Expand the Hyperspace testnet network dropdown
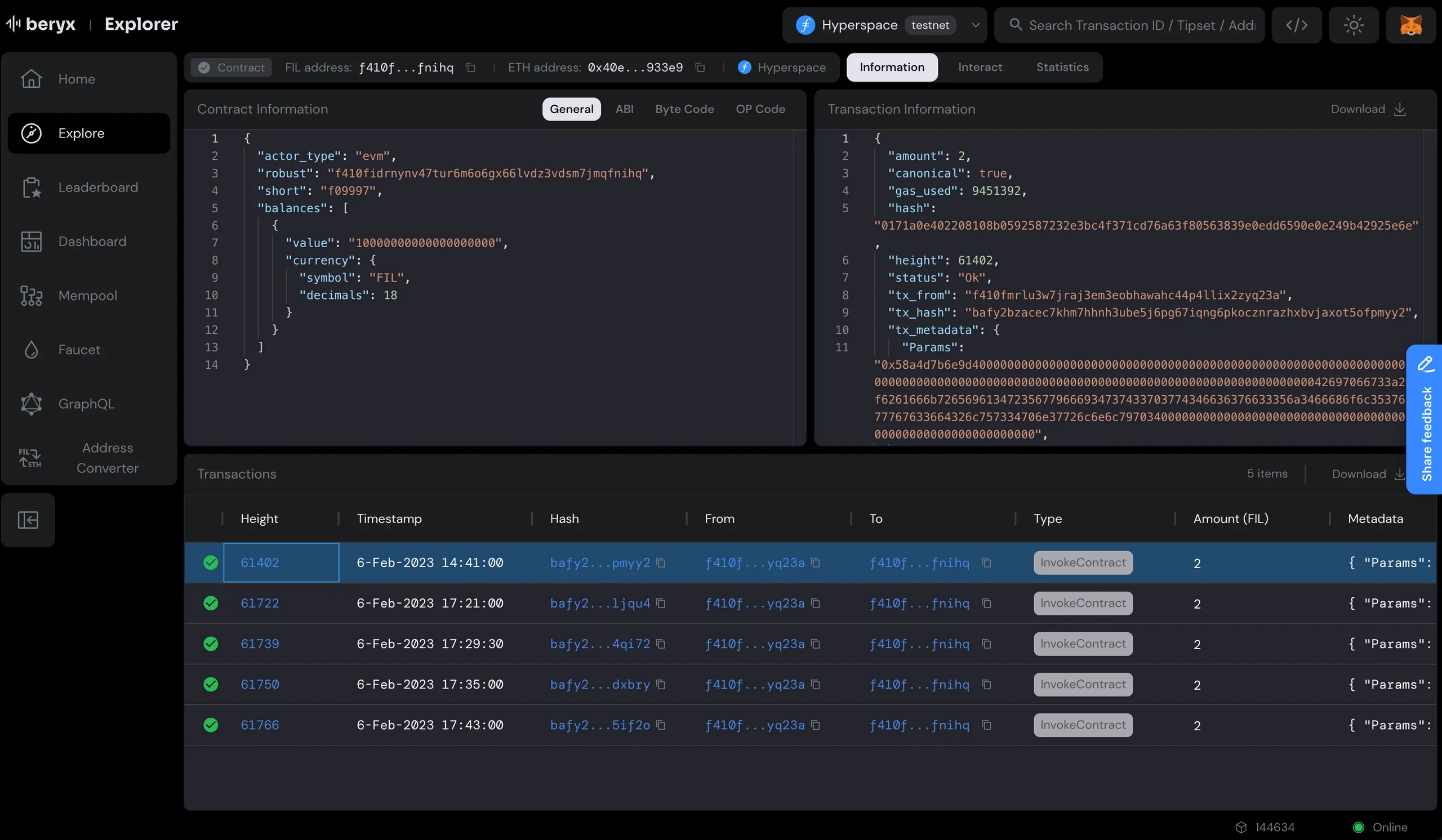Screen dimensions: 1442x840 point(975,25)
